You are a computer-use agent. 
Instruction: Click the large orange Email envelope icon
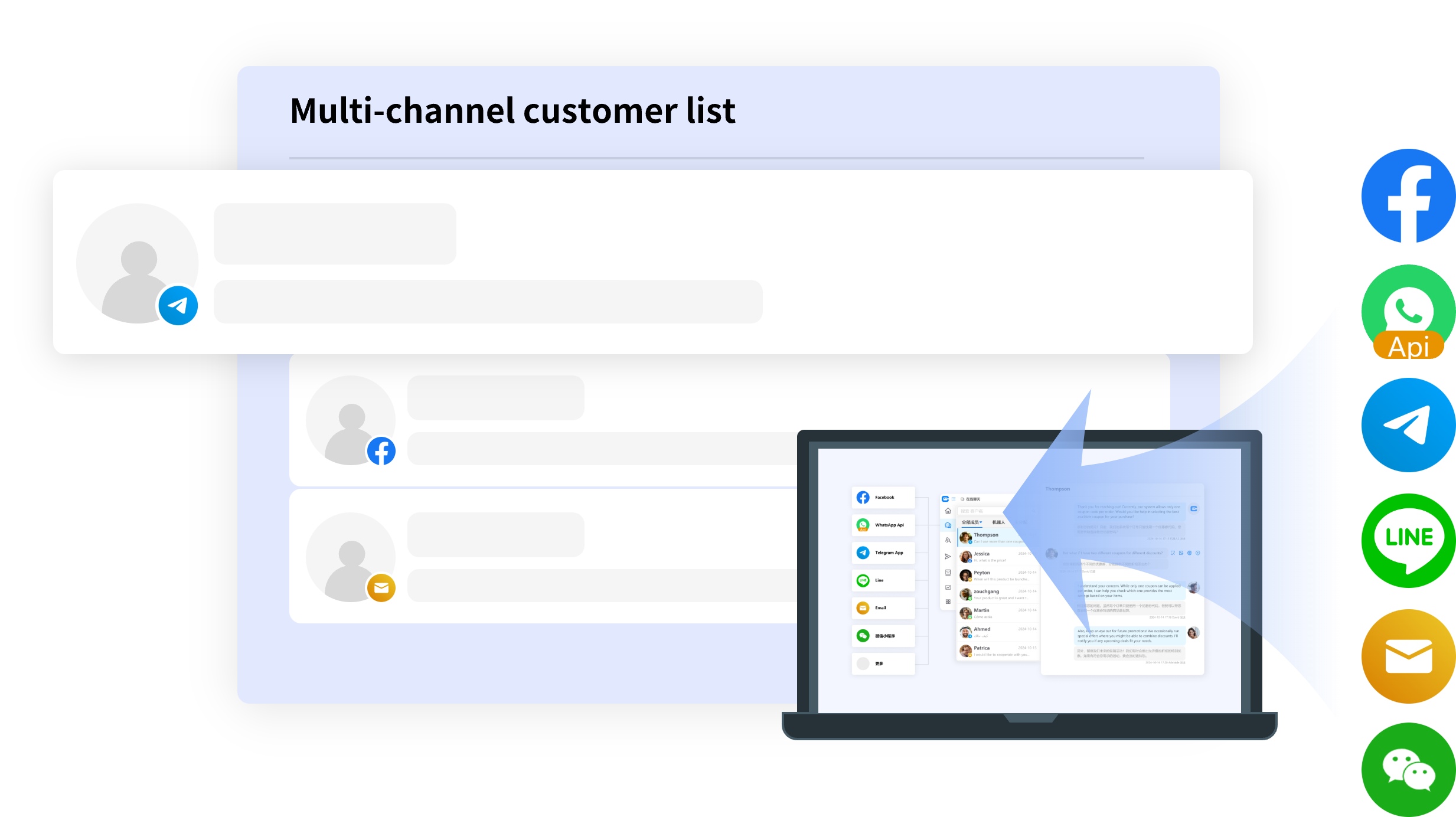point(1408,656)
